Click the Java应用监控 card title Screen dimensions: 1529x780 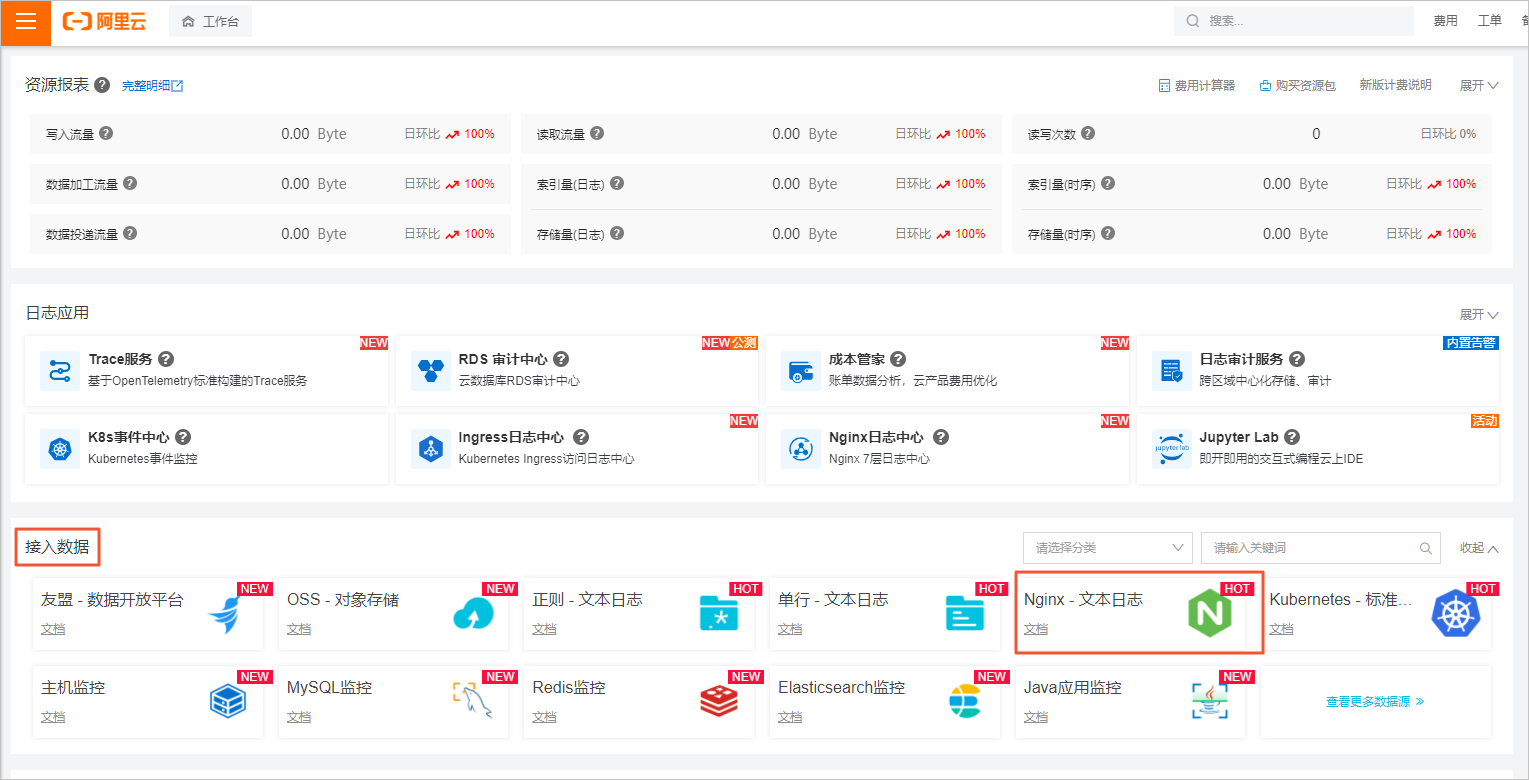1073,688
